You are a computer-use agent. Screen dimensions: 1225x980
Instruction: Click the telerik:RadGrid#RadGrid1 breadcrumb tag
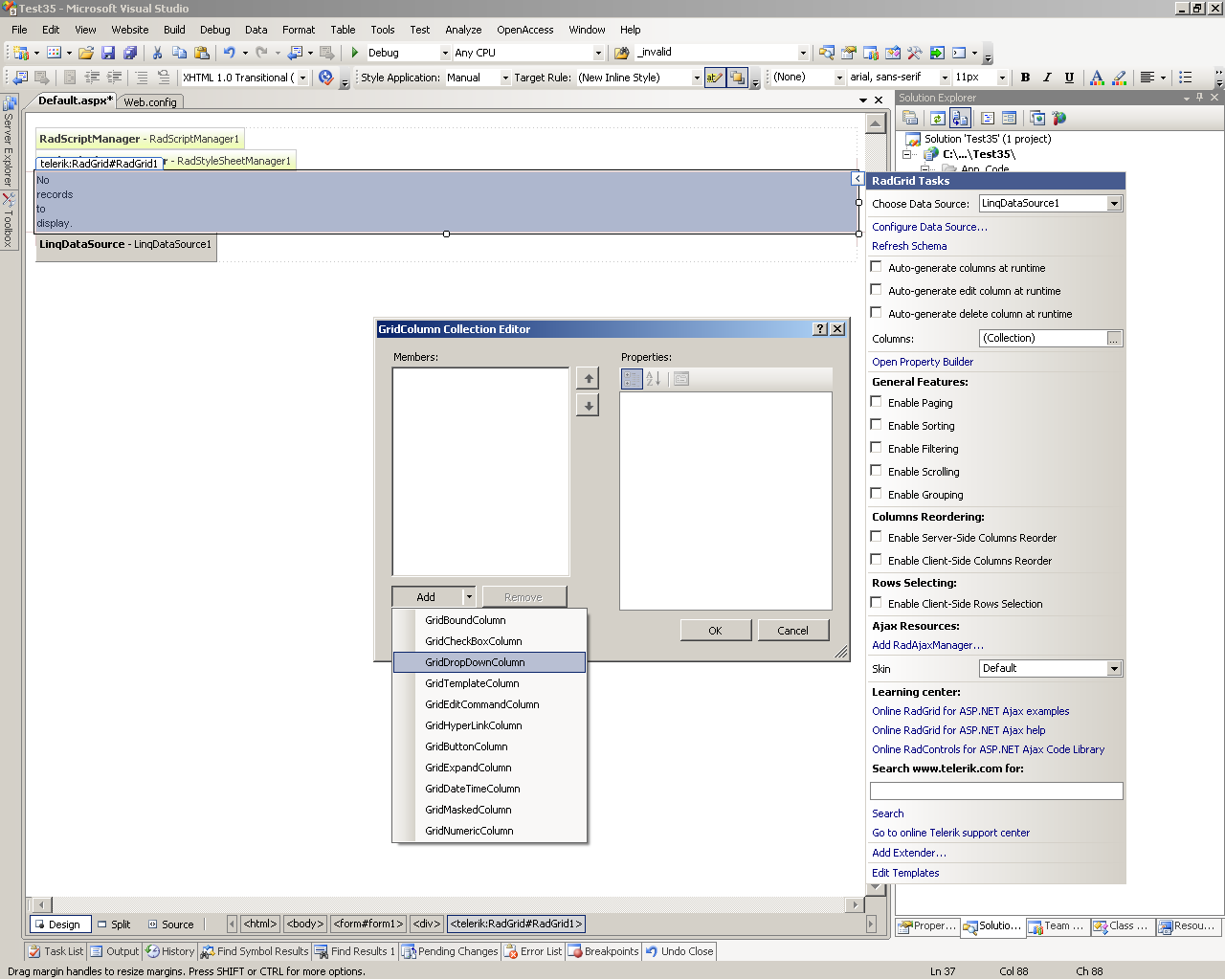point(516,924)
